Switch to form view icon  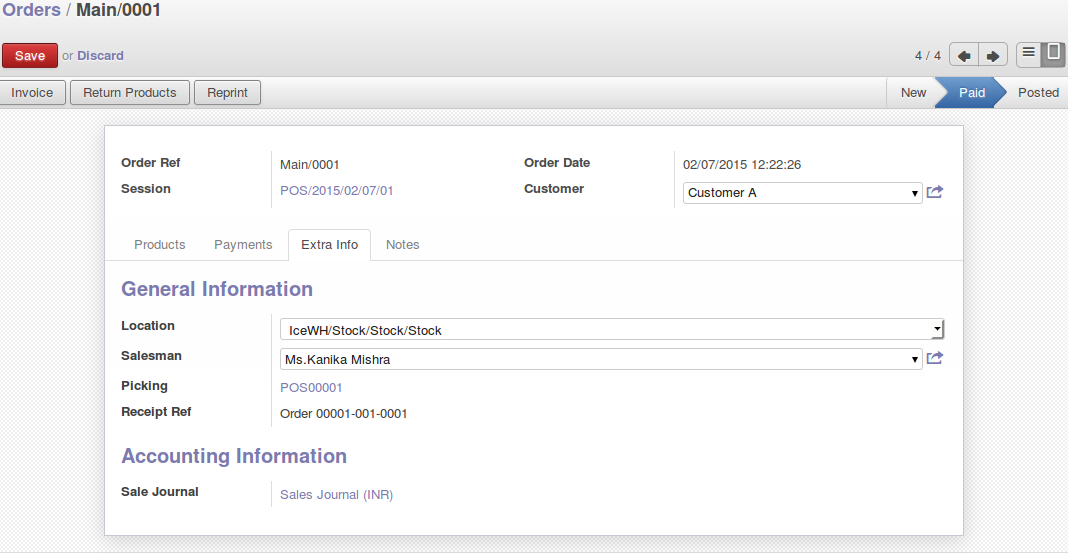click(1053, 53)
